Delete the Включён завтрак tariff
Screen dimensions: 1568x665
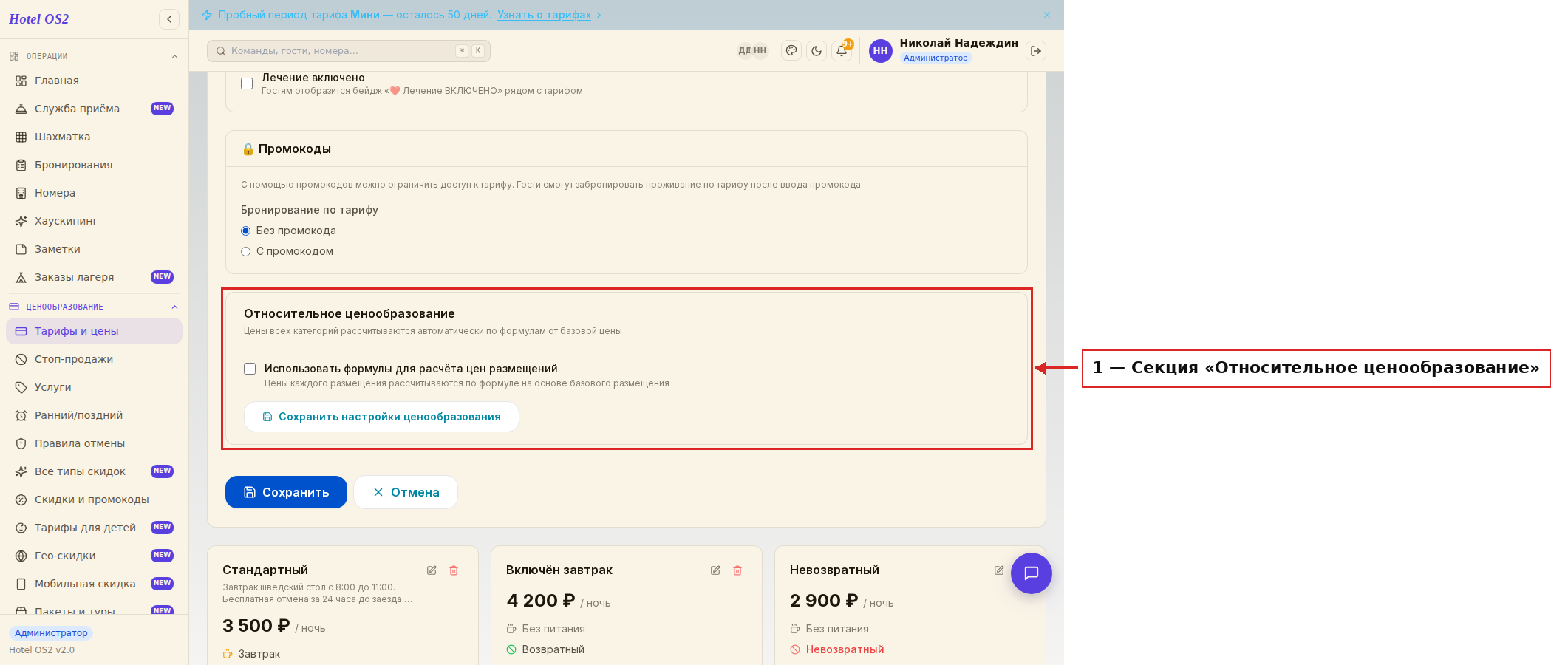click(737, 570)
